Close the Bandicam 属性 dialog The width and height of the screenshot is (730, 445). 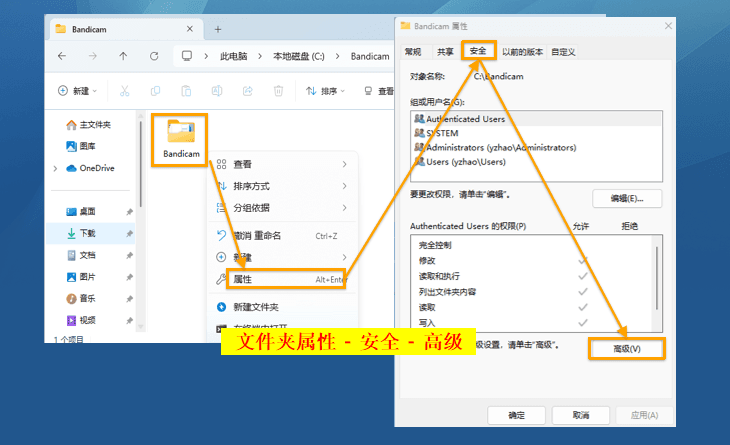(x=668, y=26)
